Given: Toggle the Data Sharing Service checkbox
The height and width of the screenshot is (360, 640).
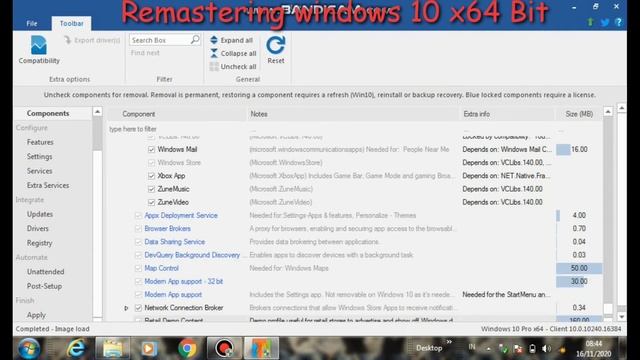Looking at the screenshot, I should click(x=138, y=242).
